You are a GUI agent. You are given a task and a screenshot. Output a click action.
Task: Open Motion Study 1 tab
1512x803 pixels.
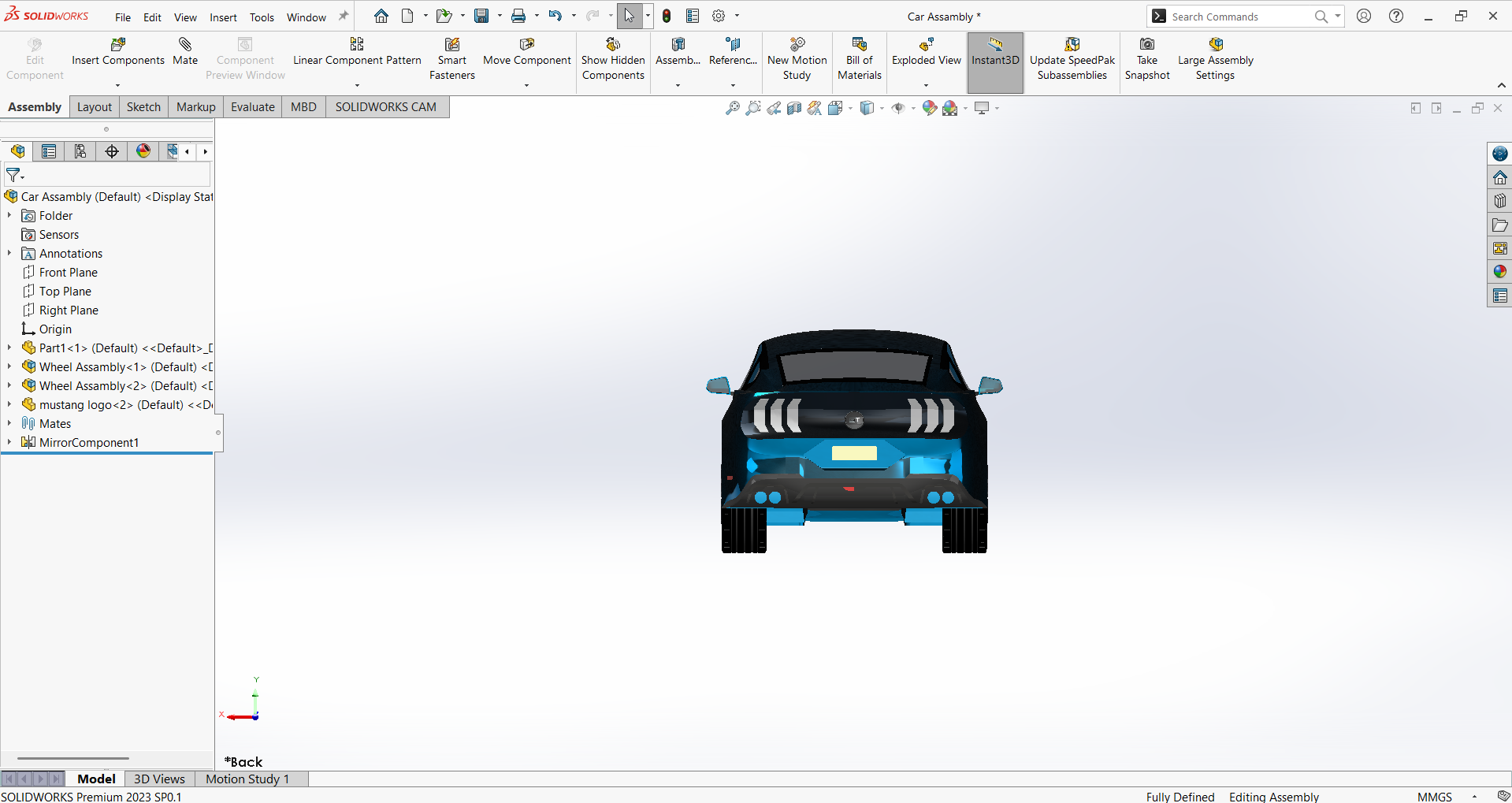click(247, 779)
